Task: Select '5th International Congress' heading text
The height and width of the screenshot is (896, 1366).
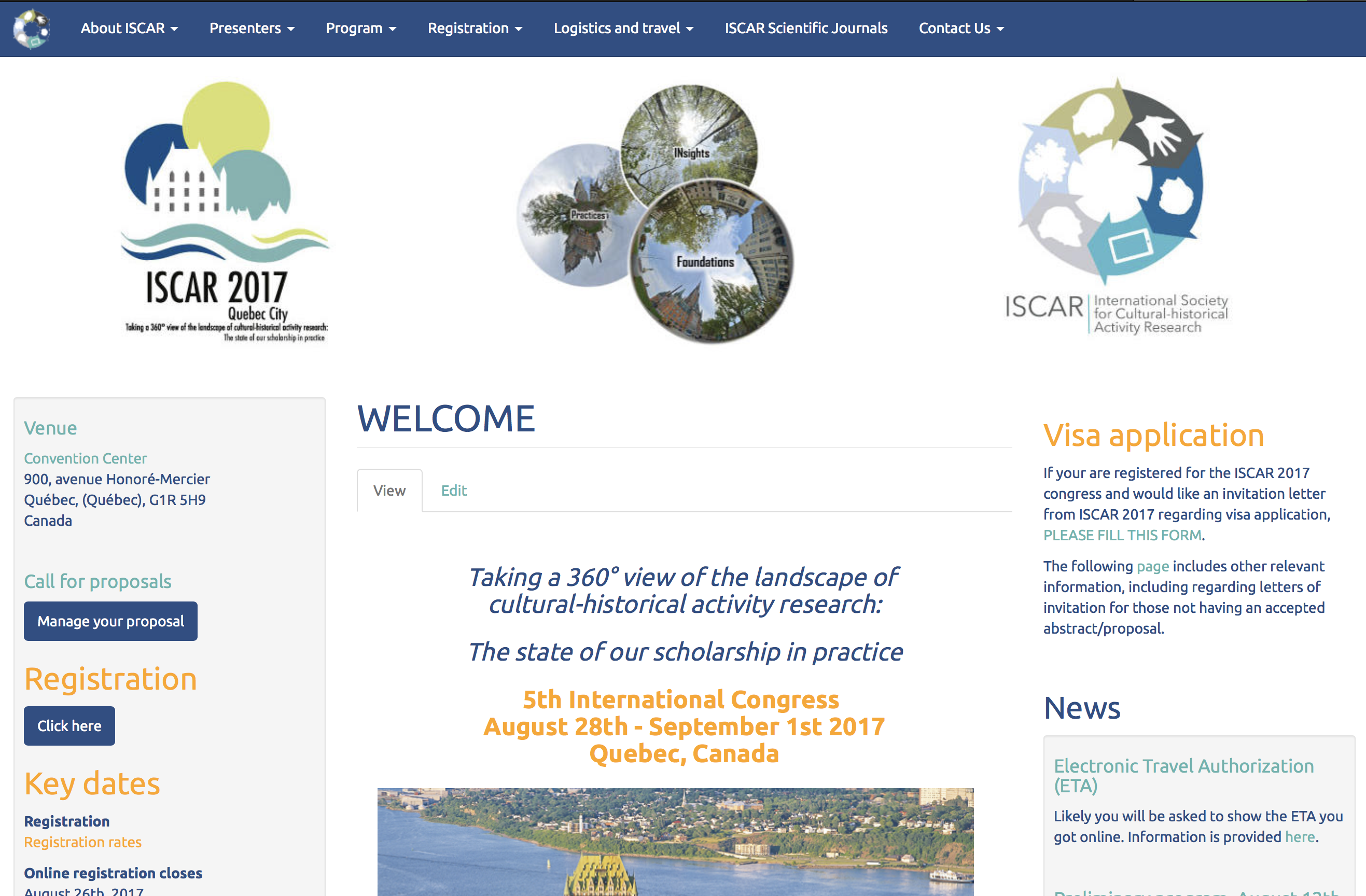Action: point(681,699)
